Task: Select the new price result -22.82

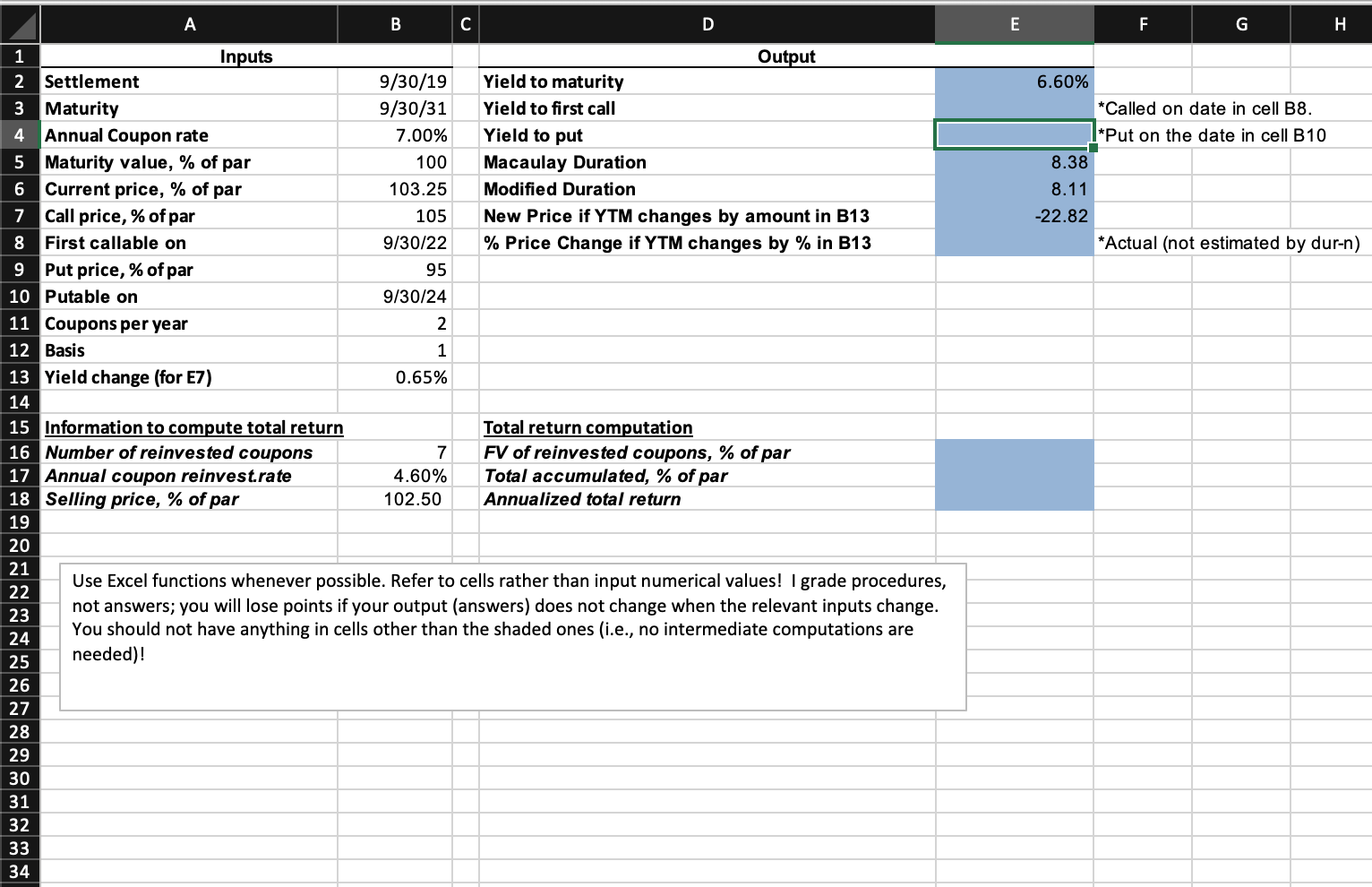Action: pos(1015,216)
